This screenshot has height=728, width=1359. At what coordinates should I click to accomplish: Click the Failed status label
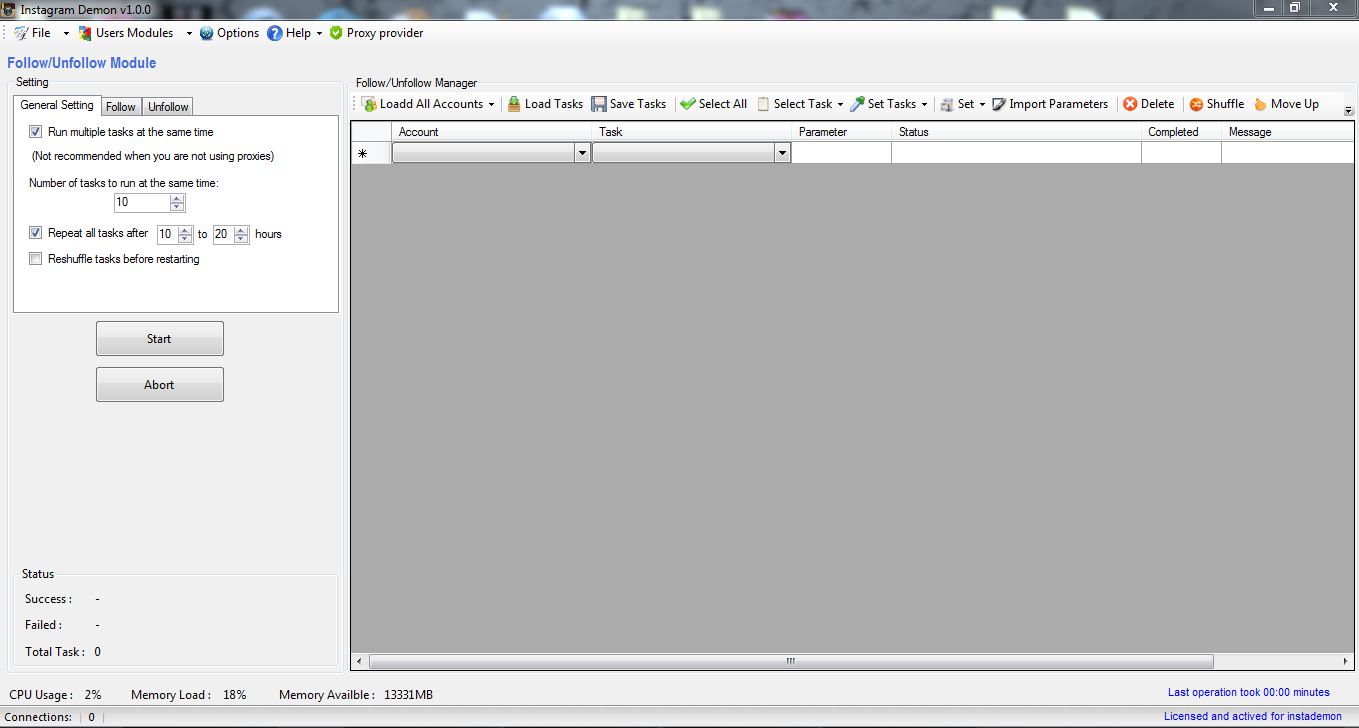click(44, 625)
